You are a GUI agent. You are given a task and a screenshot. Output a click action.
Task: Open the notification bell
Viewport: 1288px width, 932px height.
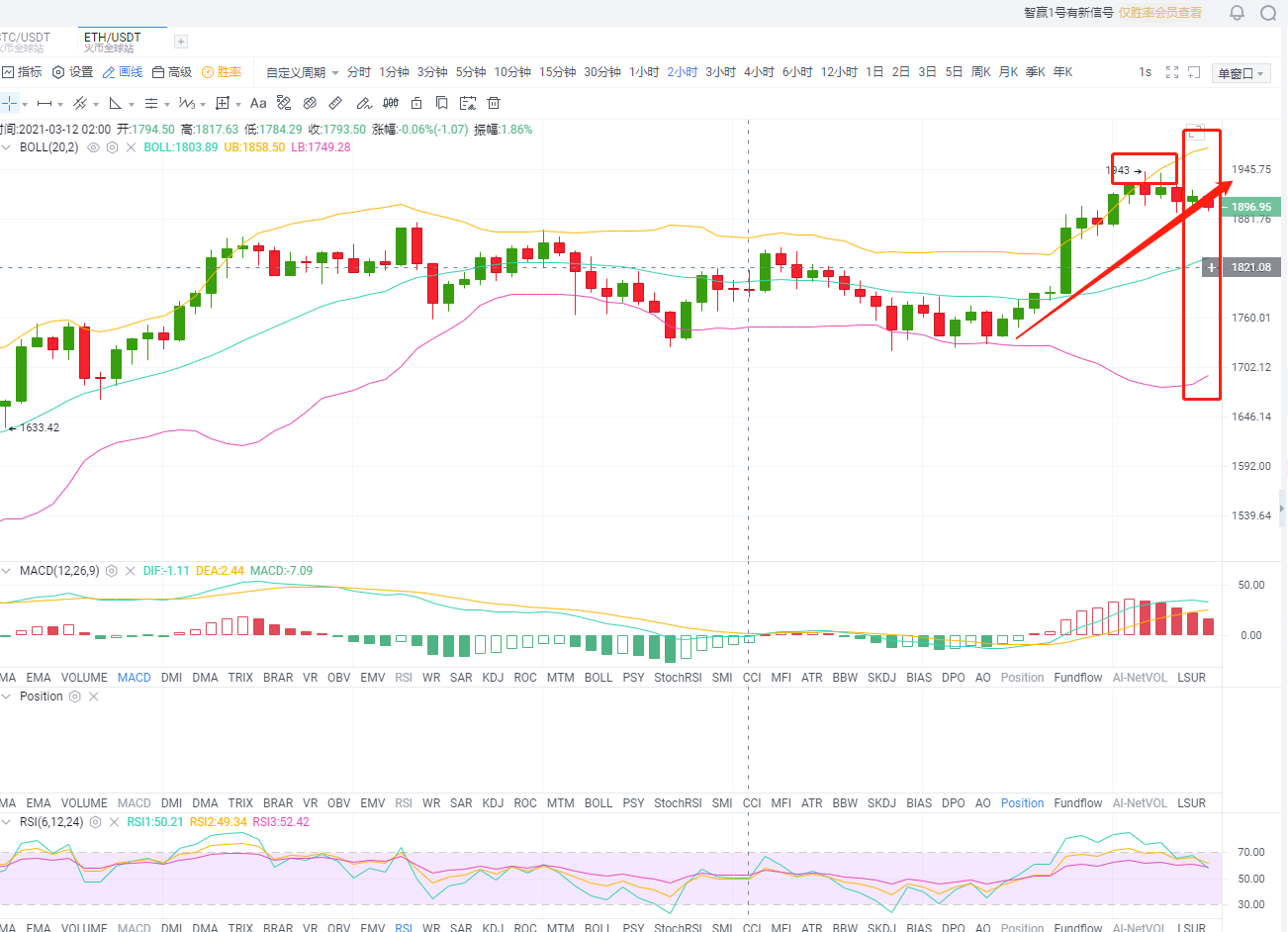click(x=1237, y=13)
